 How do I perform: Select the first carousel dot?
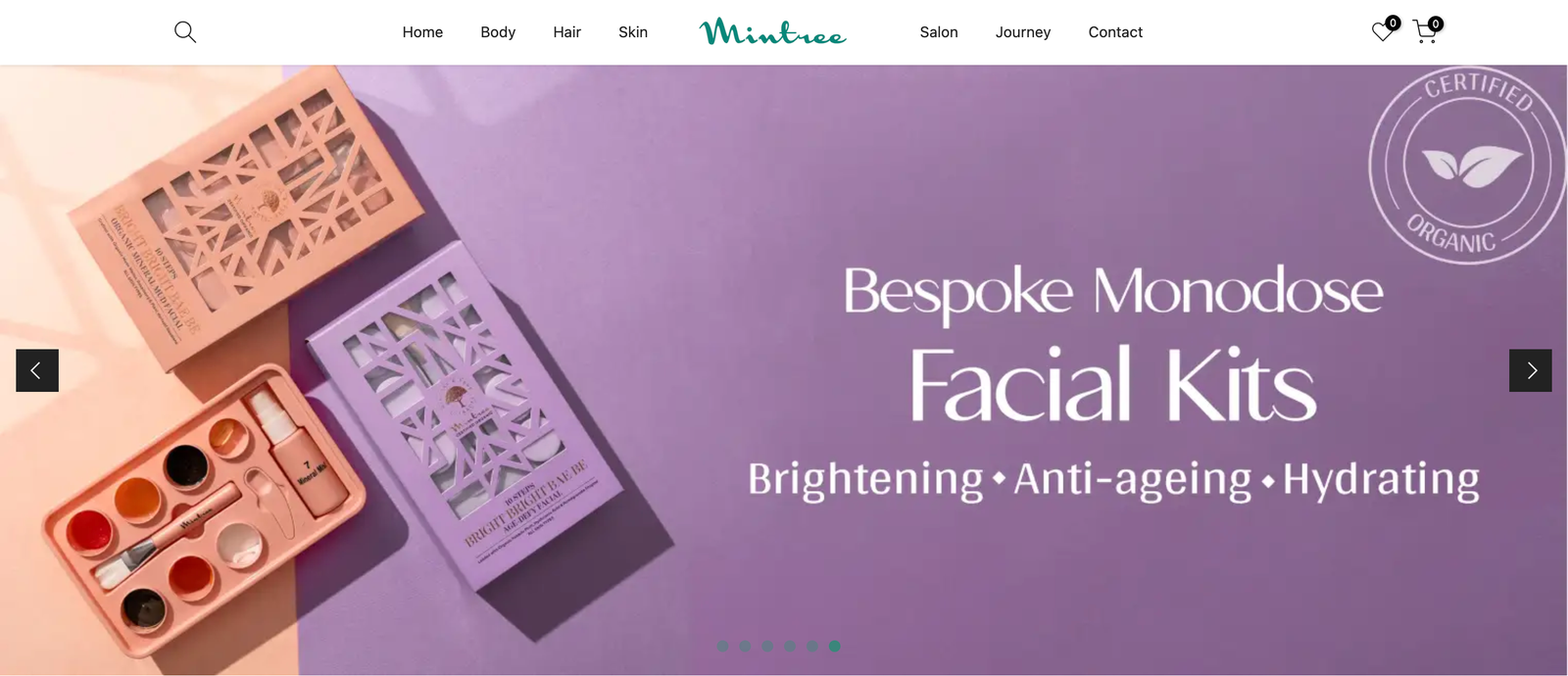(x=722, y=647)
